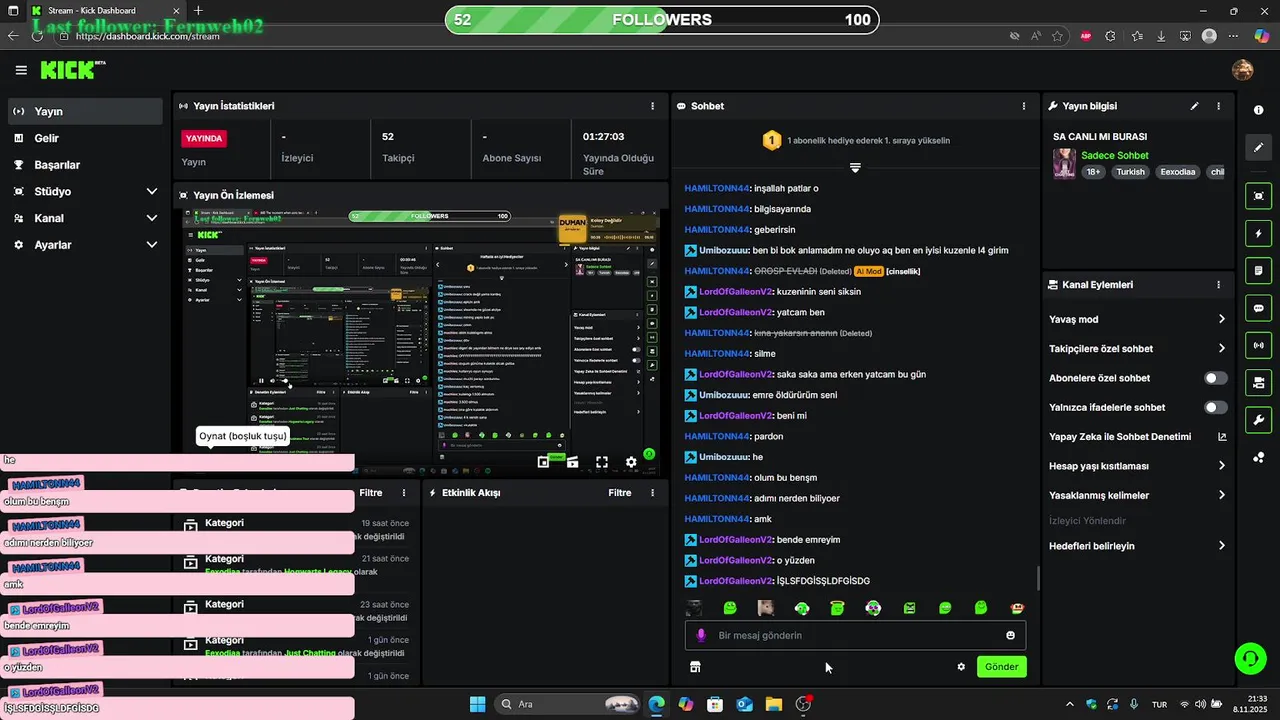Click the browser address bar URL
Image resolution: width=1280 pixels, height=720 pixels.
[148, 36]
